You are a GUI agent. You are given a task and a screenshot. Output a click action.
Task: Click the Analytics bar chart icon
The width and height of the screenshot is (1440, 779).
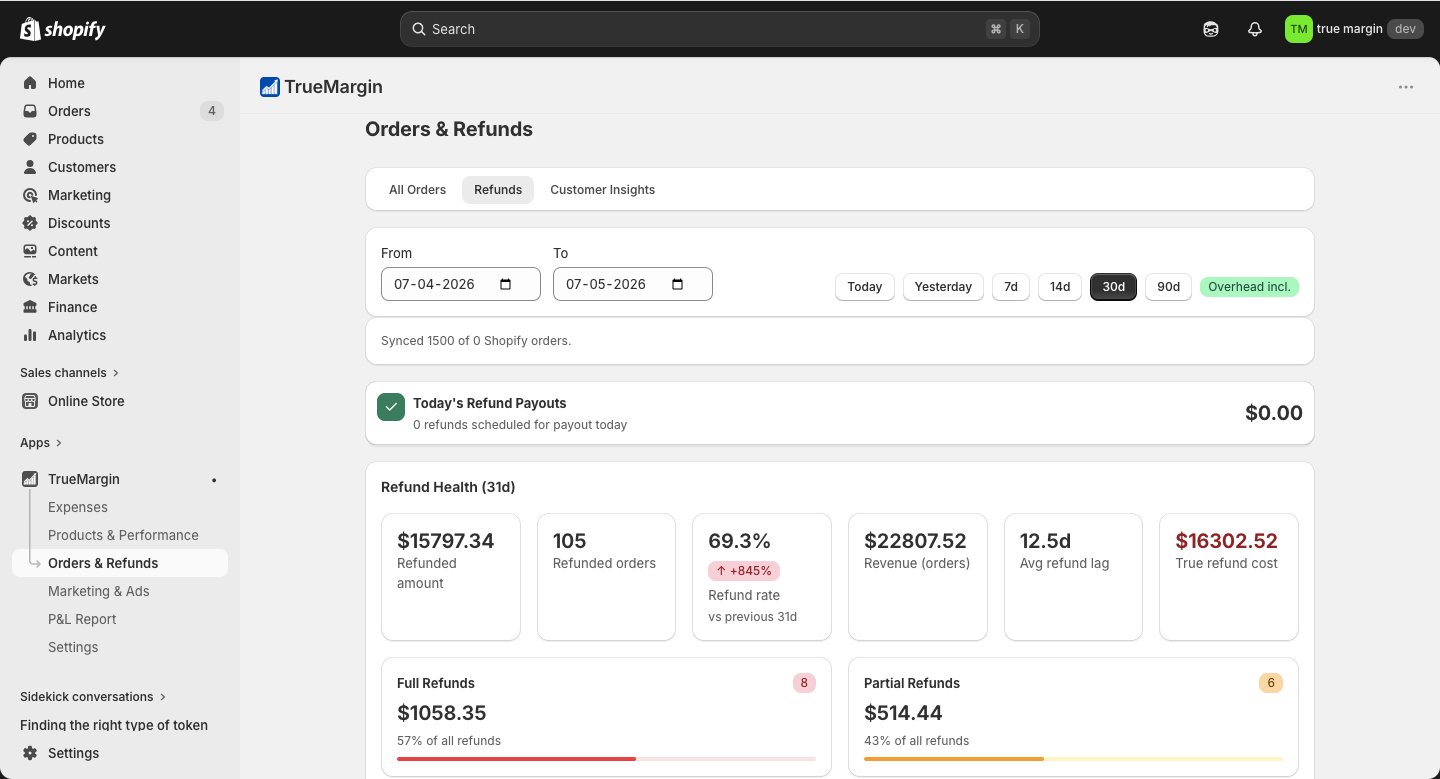coord(30,335)
